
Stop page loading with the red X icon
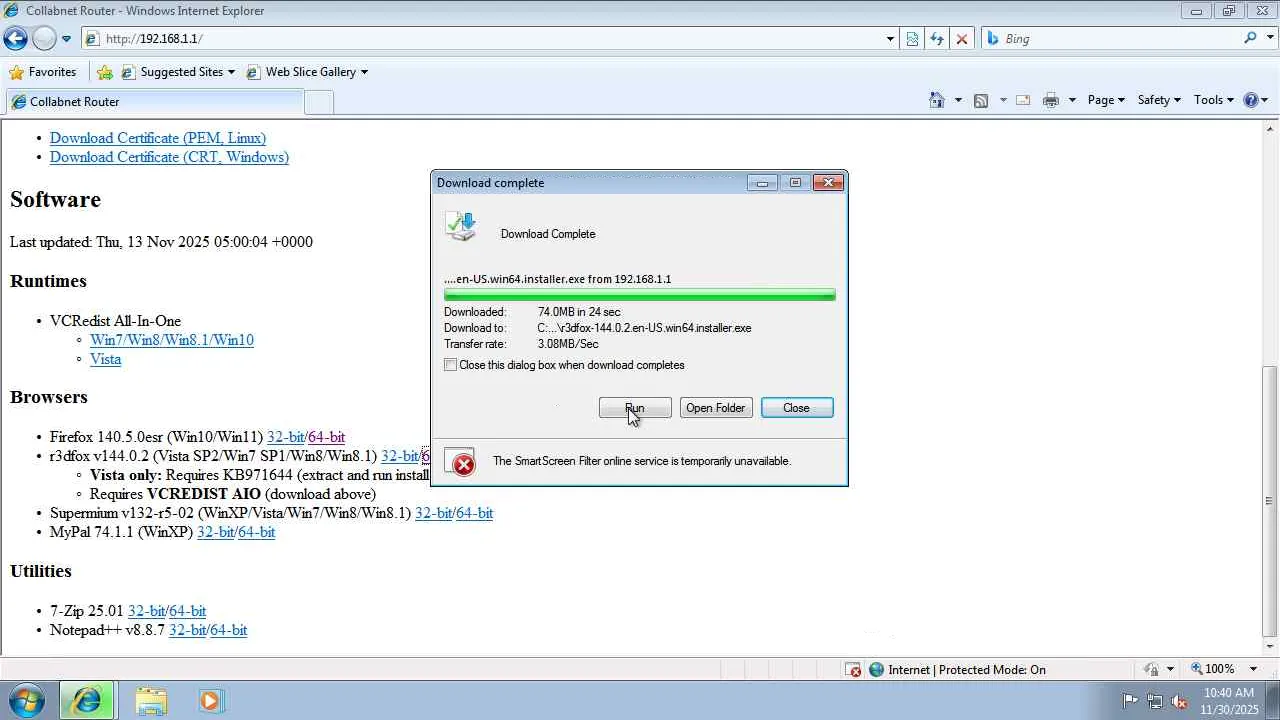[962, 39]
